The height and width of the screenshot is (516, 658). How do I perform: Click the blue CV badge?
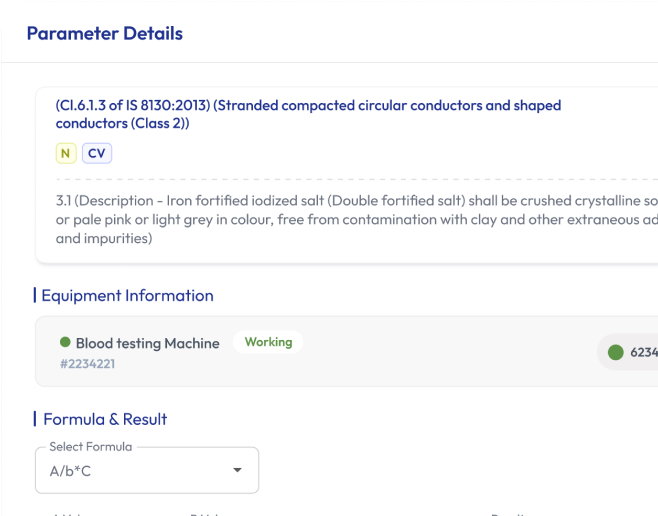click(x=97, y=153)
